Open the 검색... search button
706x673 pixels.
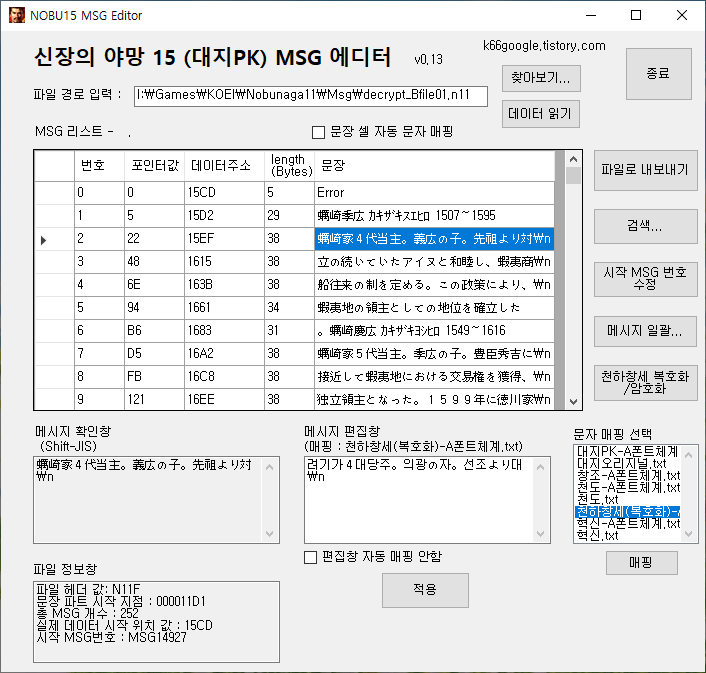[x=645, y=226]
